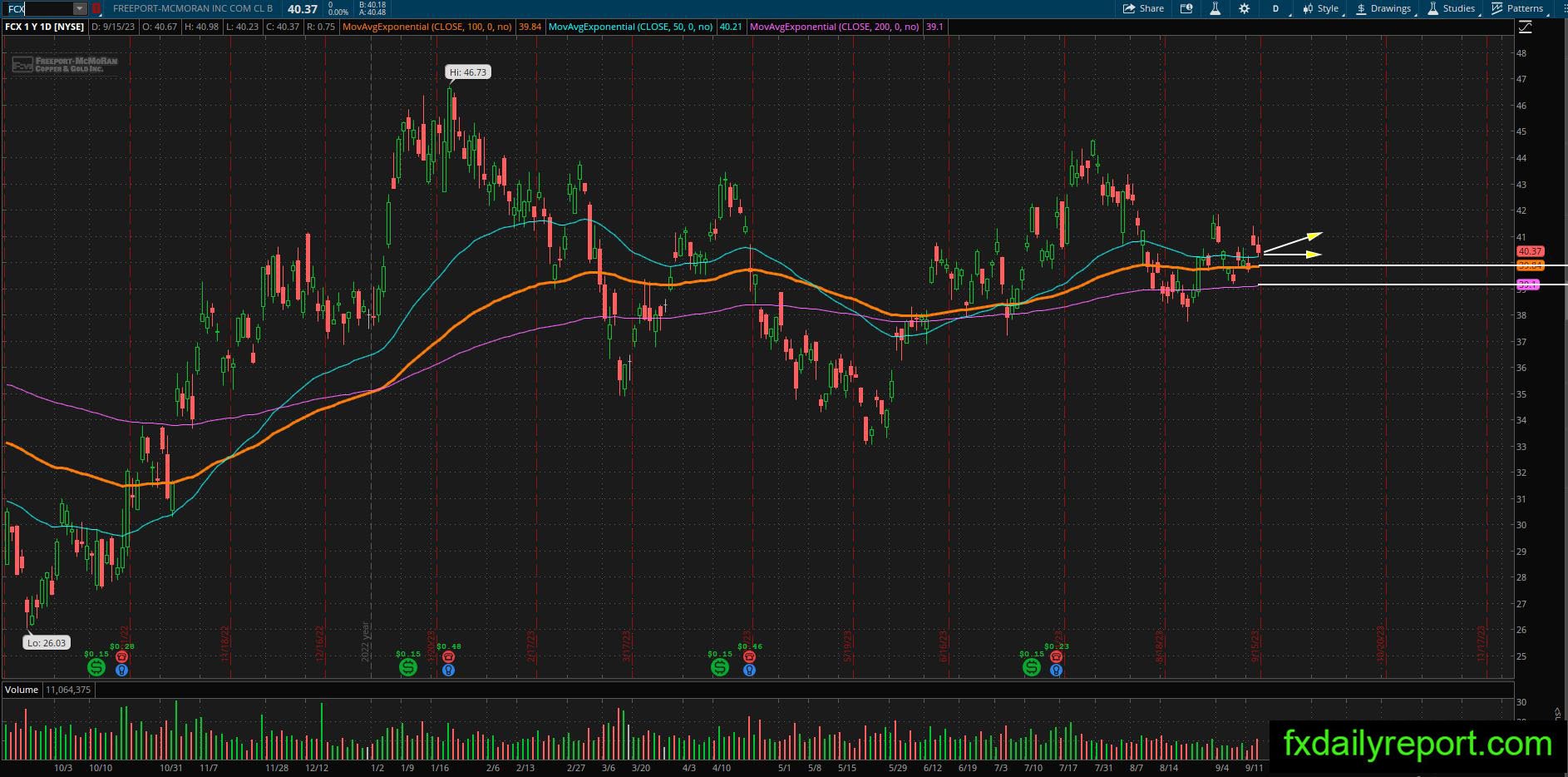This screenshot has width=1568, height=777.
Task: Click the January 2023 green dividend icon
Action: [x=407, y=667]
